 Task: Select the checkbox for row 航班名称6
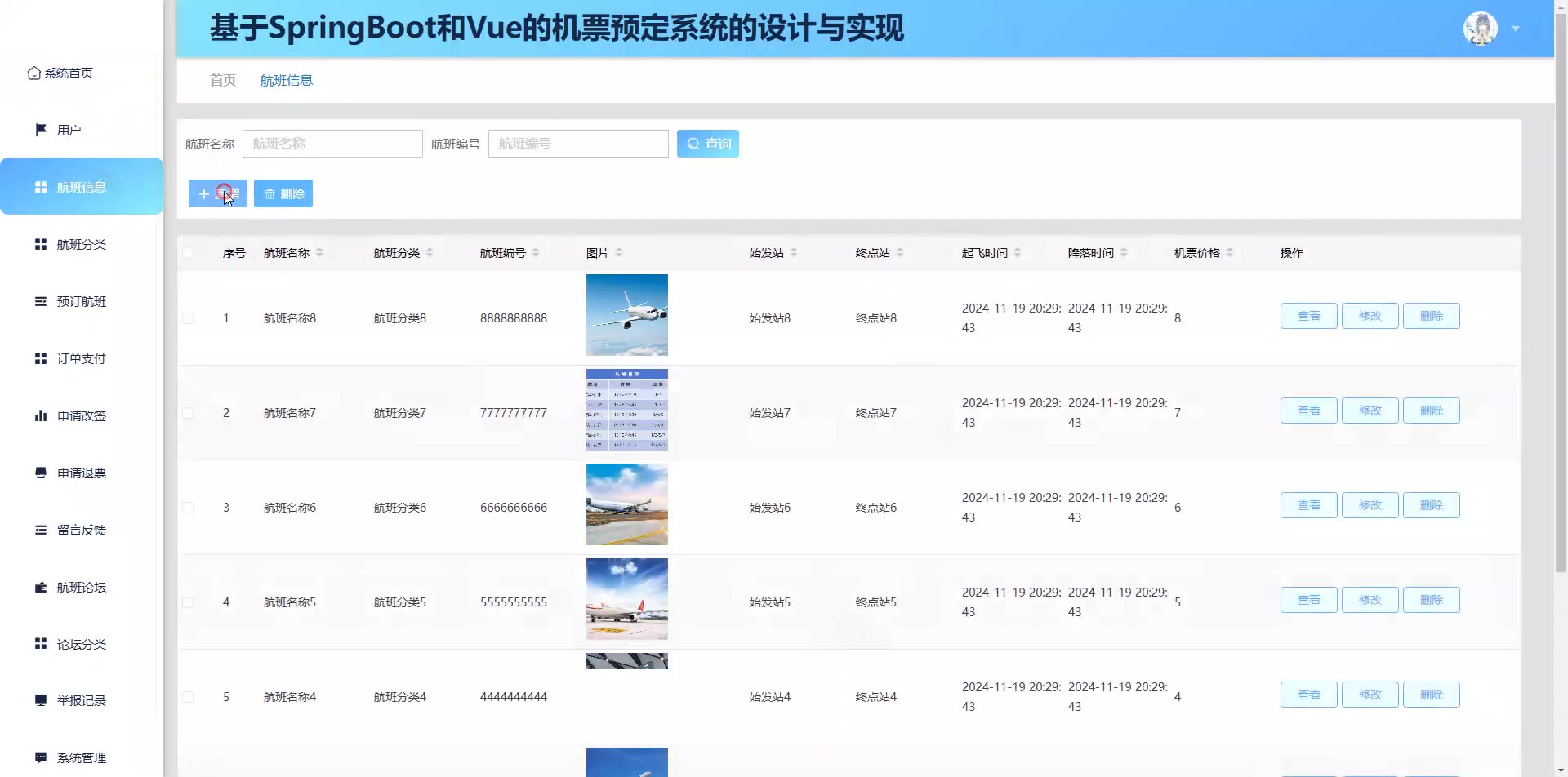pyautogui.click(x=188, y=508)
